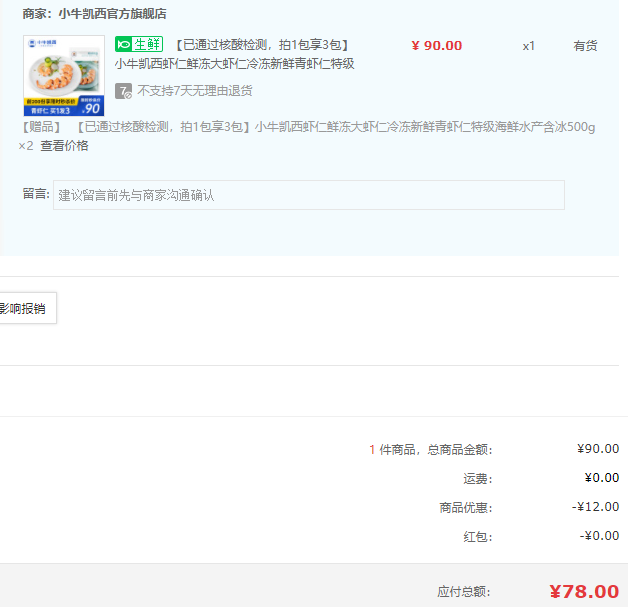Click the 有货 stock status
Screen dimensions: 628x607
[x=585, y=46]
